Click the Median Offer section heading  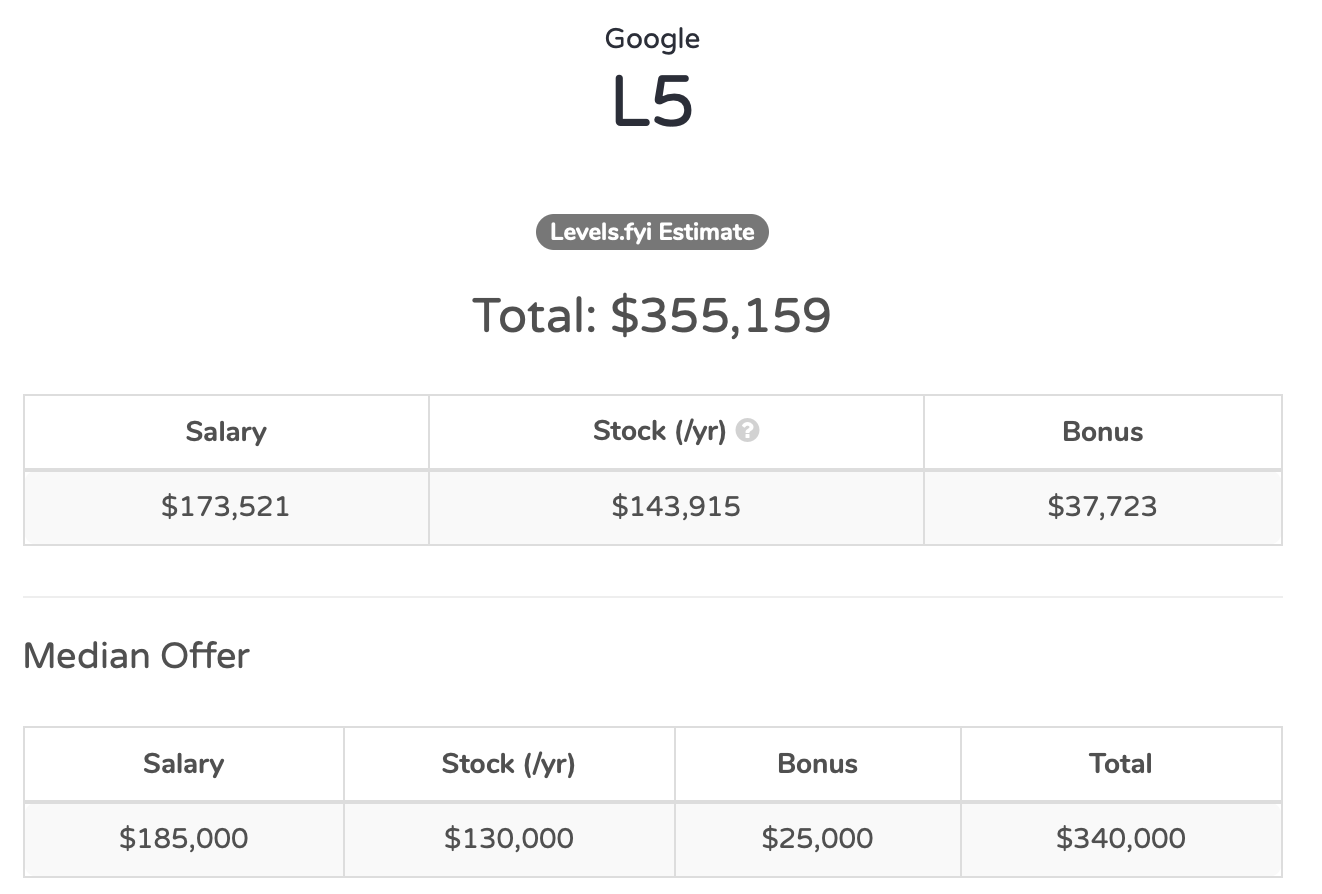(x=136, y=656)
